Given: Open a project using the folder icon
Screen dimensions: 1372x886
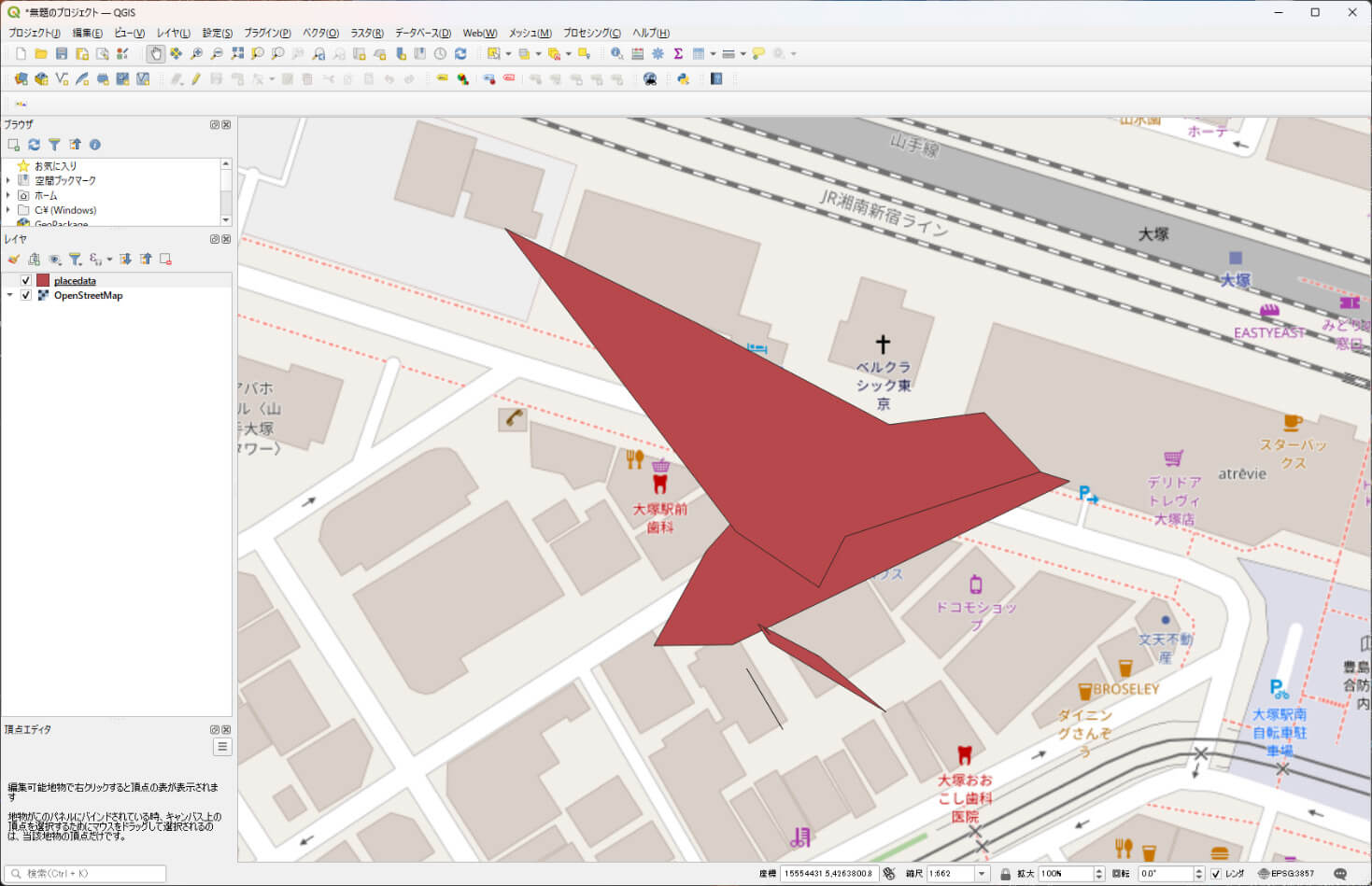Looking at the screenshot, I should (41, 54).
